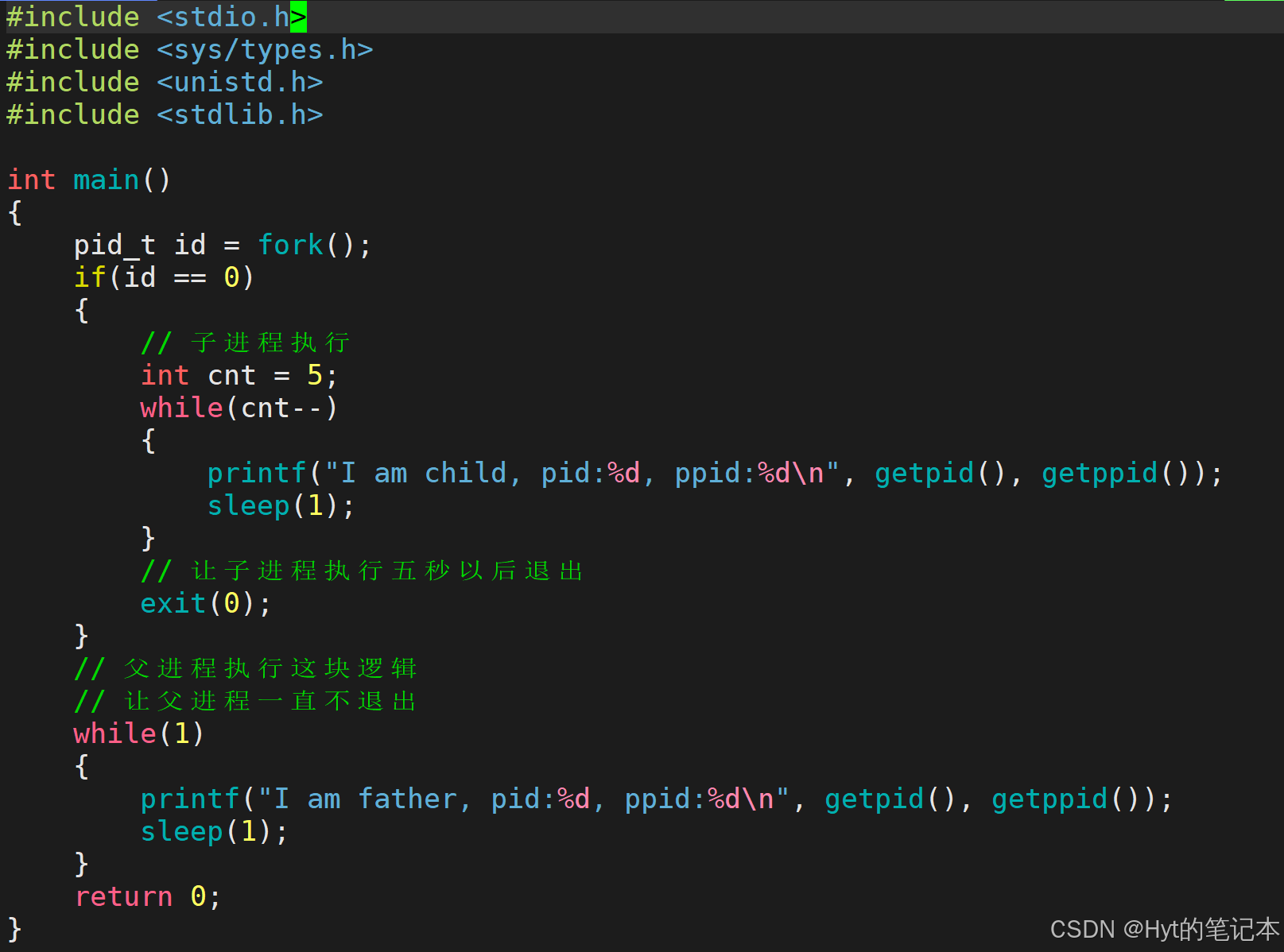Click sleep(1) inside the father loop
This screenshot has width=1284, height=952.
[214, 831]
